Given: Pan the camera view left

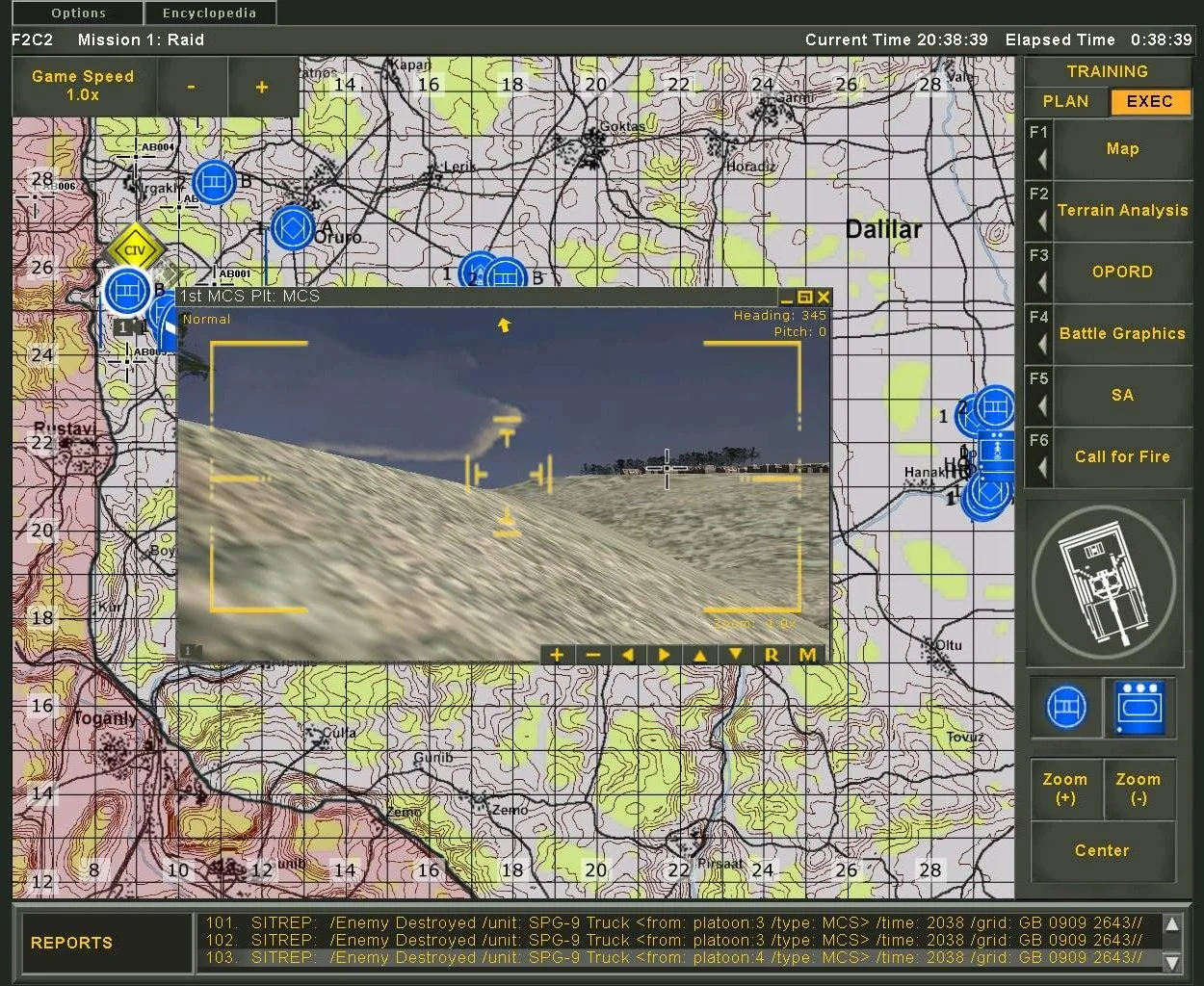Looking at the screenshot, I should click(x=628, y=655).
